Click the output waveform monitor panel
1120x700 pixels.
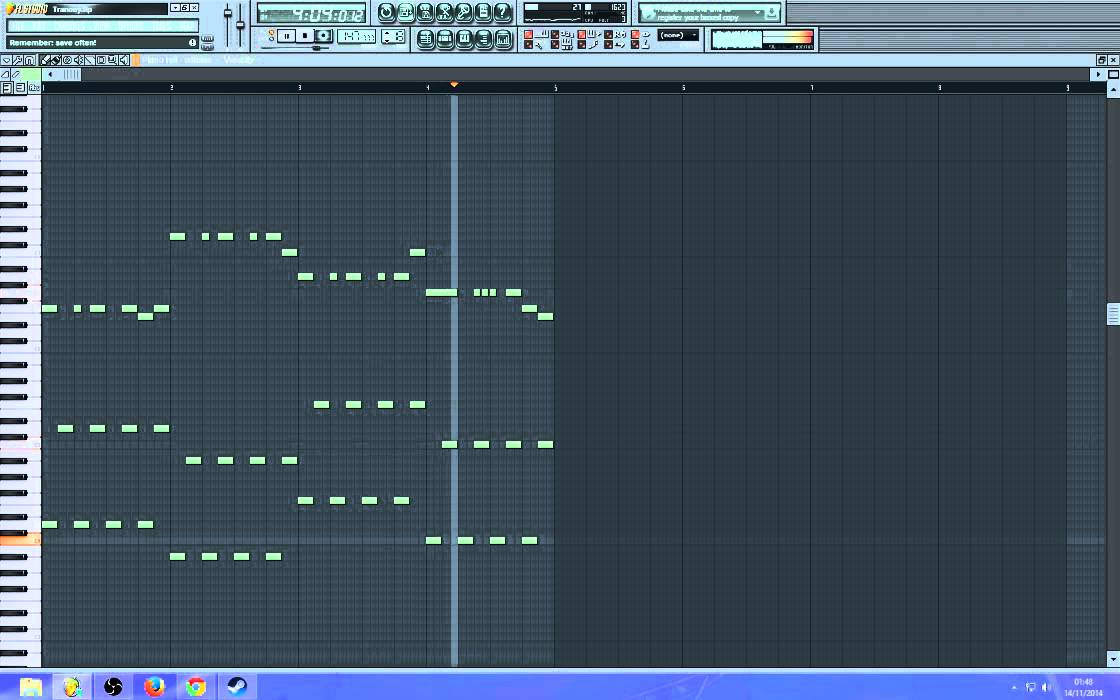click(761, 39)
